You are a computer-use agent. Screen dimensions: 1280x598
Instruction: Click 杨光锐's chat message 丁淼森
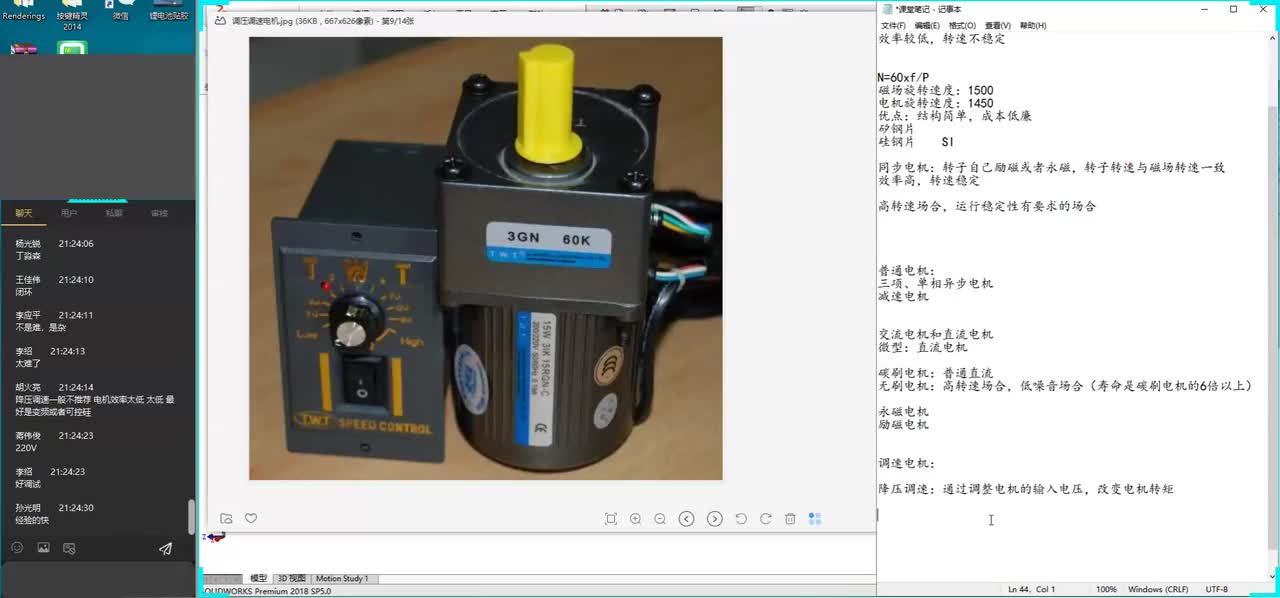(x=28, y=256)
